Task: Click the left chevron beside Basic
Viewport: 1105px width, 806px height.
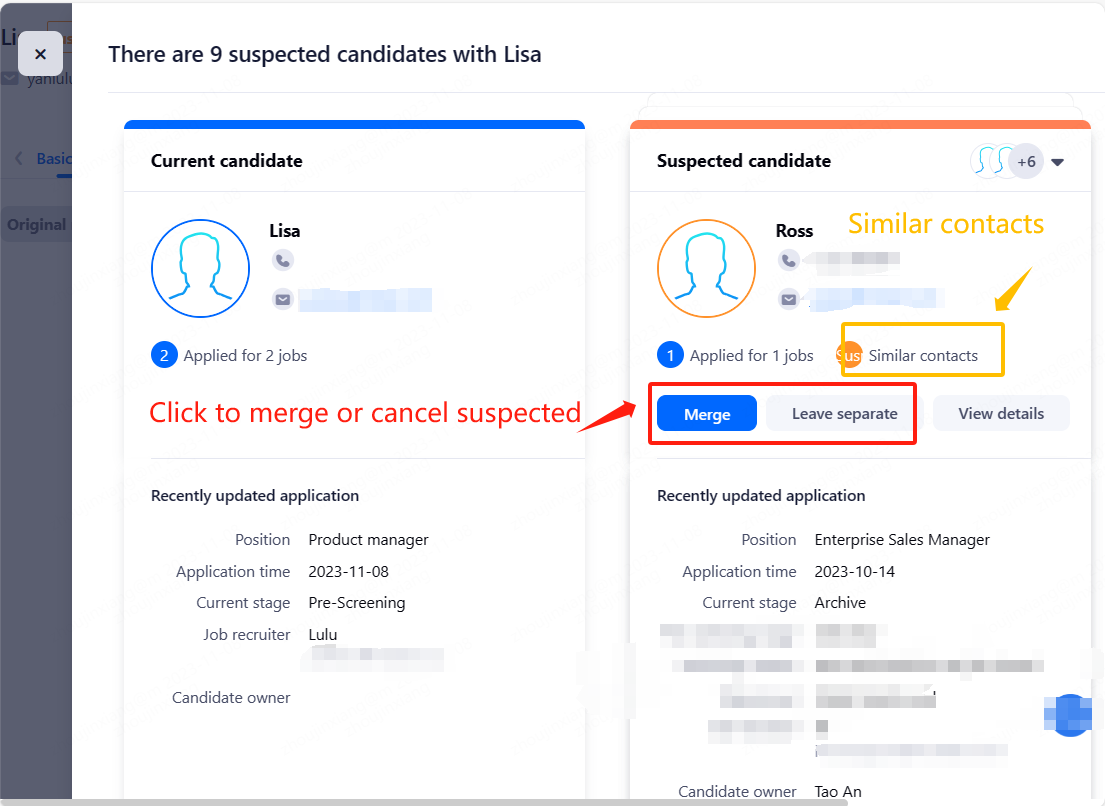Action: pyautogui.click(x=19, y=158)
